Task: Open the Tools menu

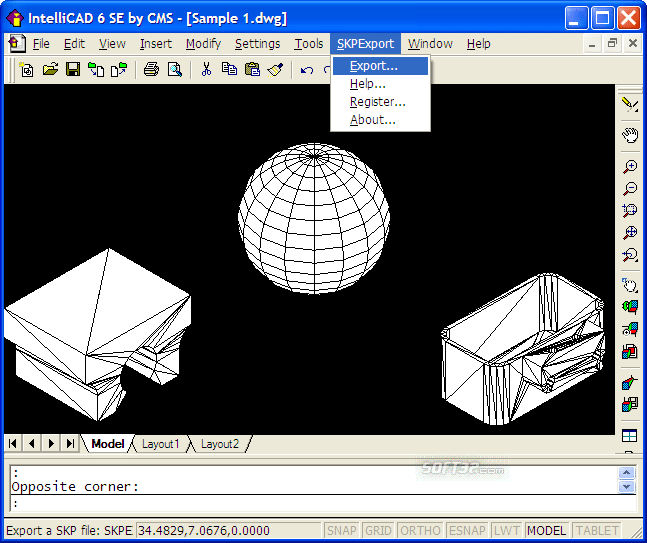Action: (x=309, y=44)
